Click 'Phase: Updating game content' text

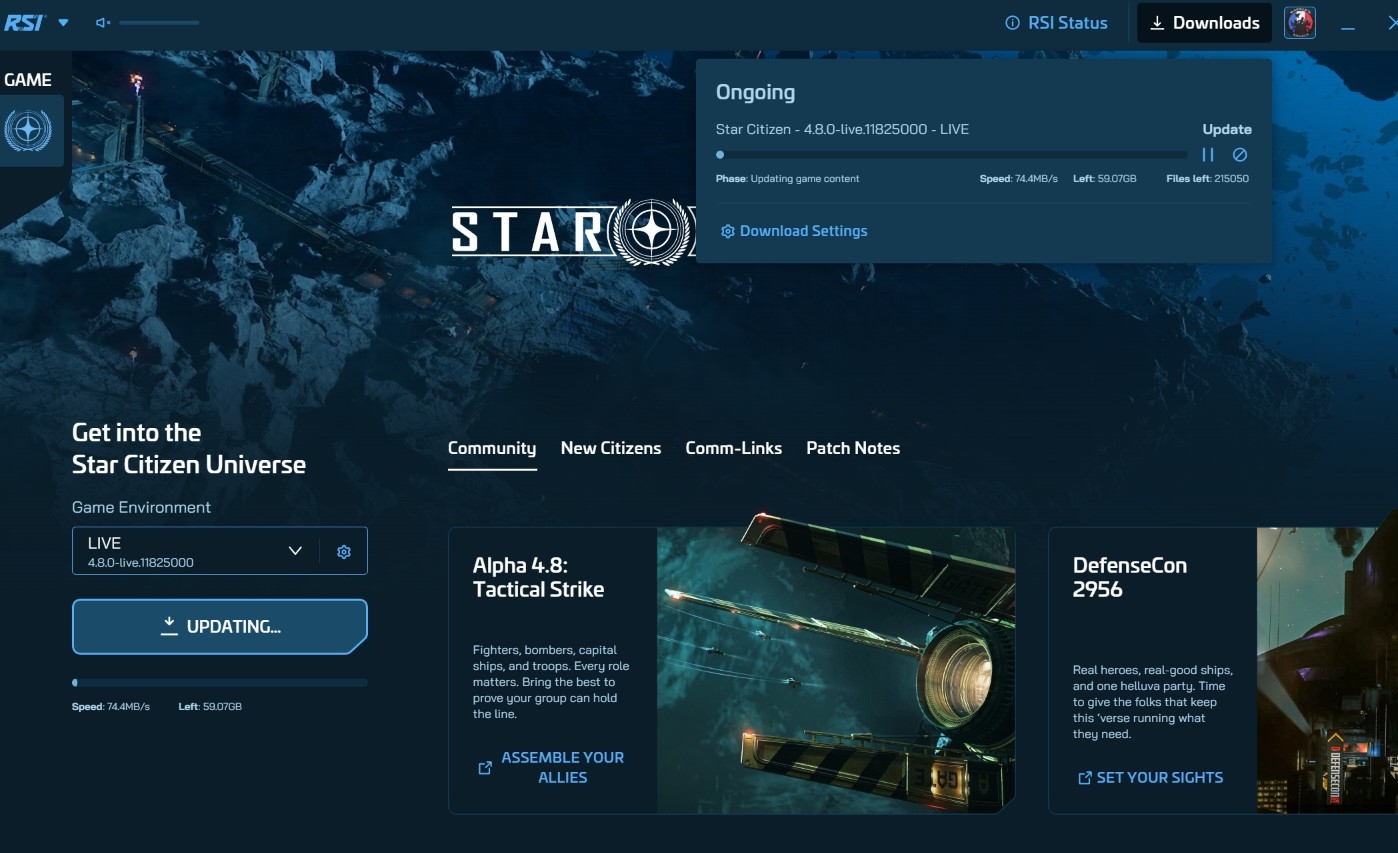click(x=787, y=179)
